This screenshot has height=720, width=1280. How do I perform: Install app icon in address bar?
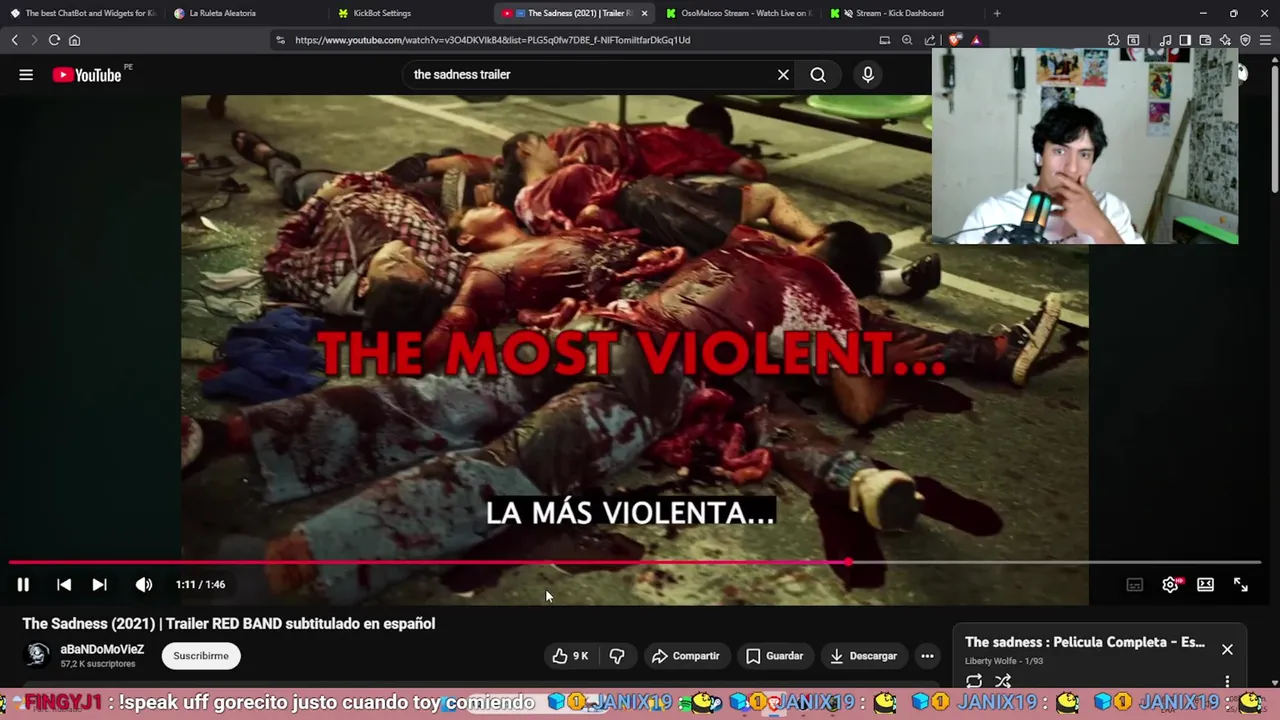tap(884, 40)
